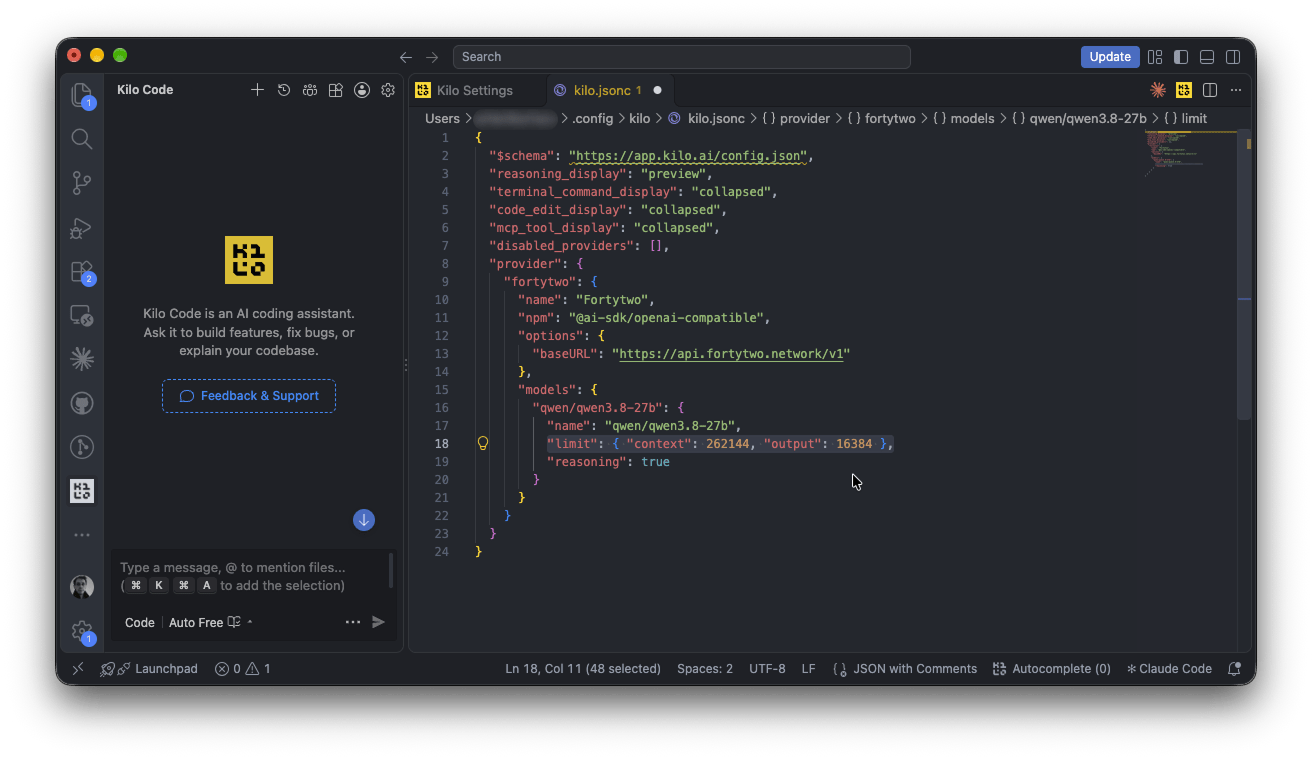Select the Kilo Code activity bar icon
1312x759 pixels.
tap(82, 491)
